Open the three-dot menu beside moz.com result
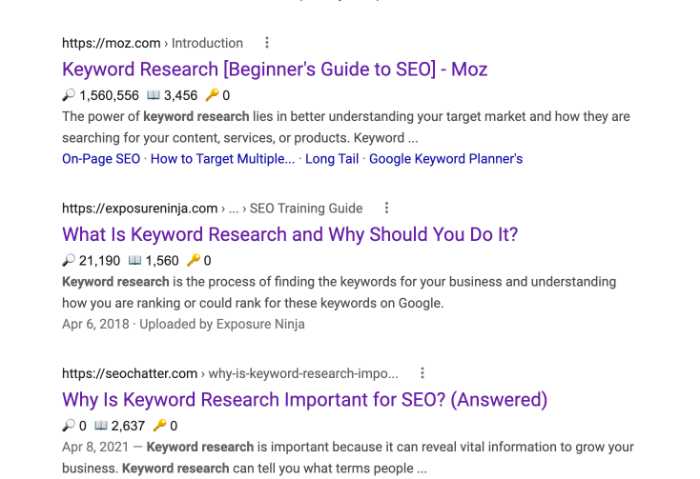 (267, 43)
